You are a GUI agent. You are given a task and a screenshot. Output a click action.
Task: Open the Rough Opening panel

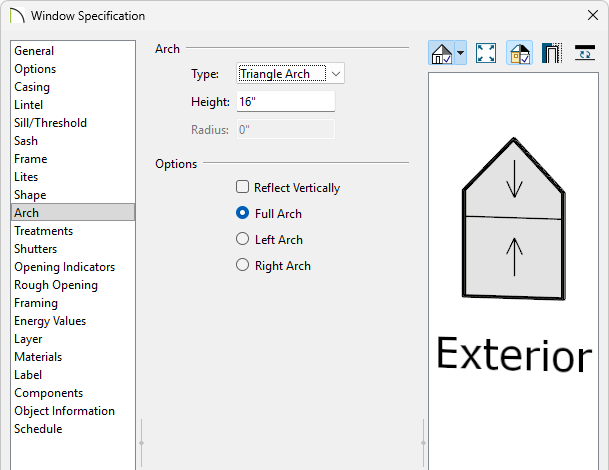coord(73,285)
